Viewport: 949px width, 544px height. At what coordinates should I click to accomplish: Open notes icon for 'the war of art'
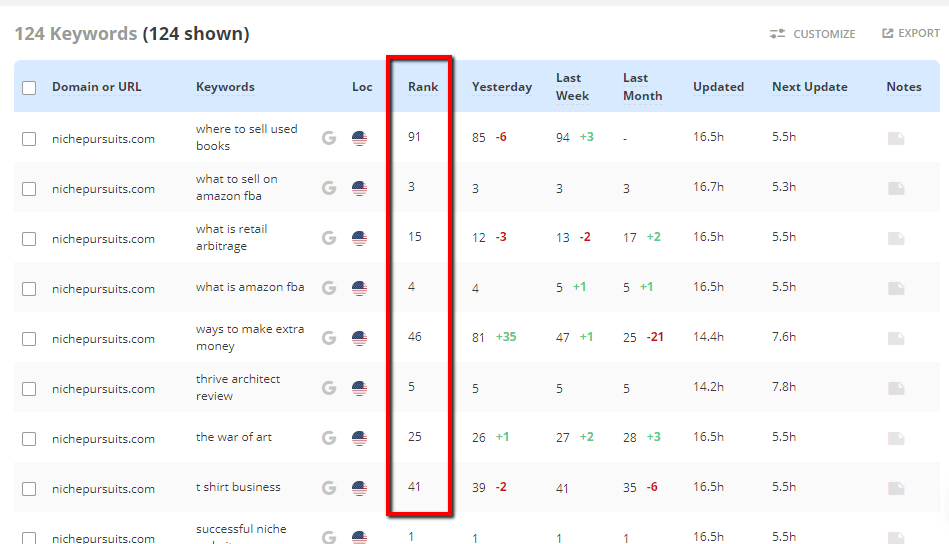(896, 438)
